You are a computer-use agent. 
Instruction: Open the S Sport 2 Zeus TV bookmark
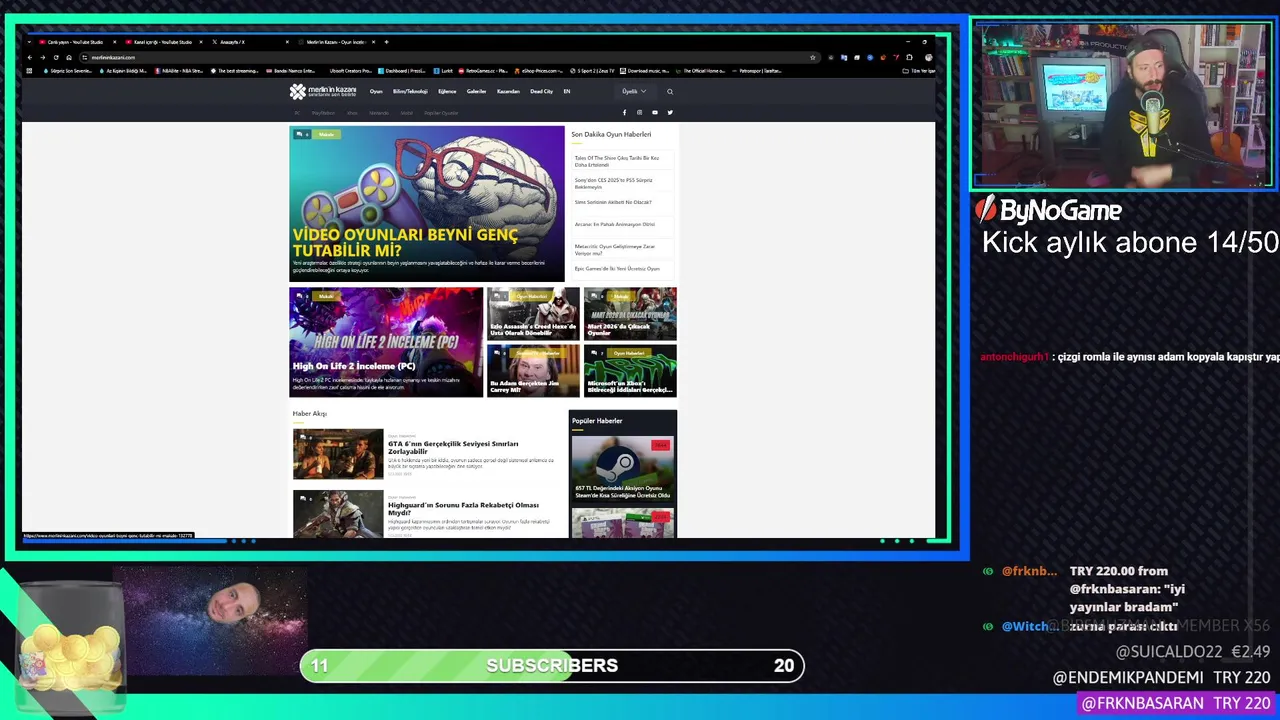(x=592, y=71)
